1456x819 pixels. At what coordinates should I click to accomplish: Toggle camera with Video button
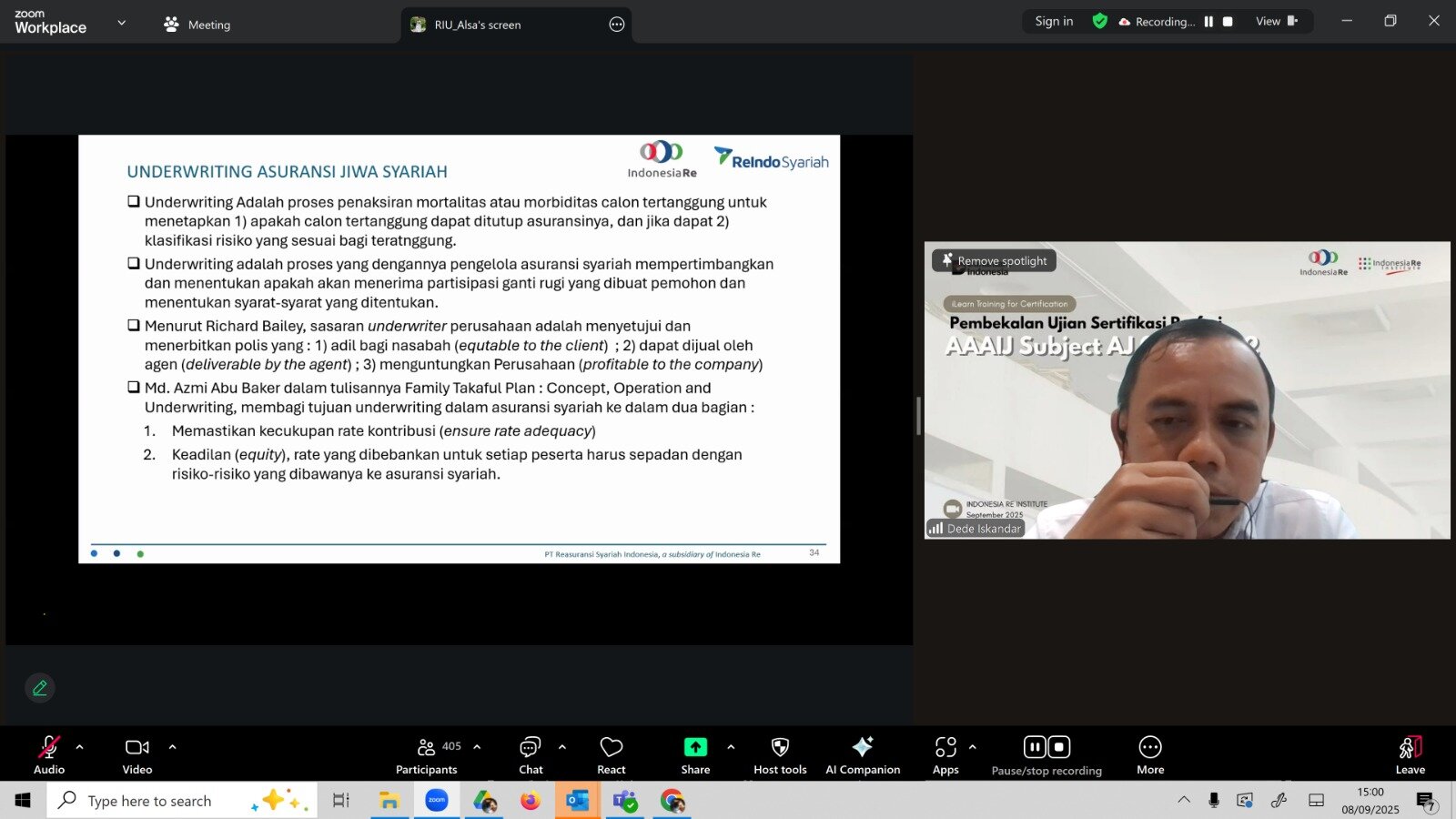point(137,754)
